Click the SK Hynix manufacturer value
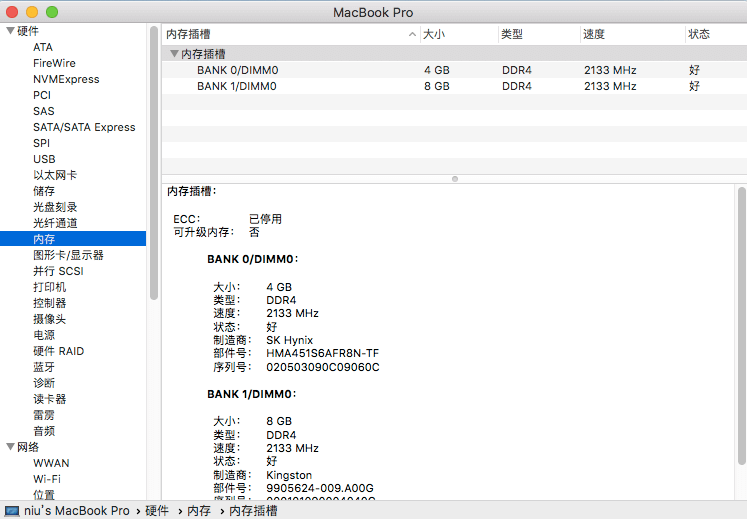The image size is (747, 519). (x=290, y=340)
